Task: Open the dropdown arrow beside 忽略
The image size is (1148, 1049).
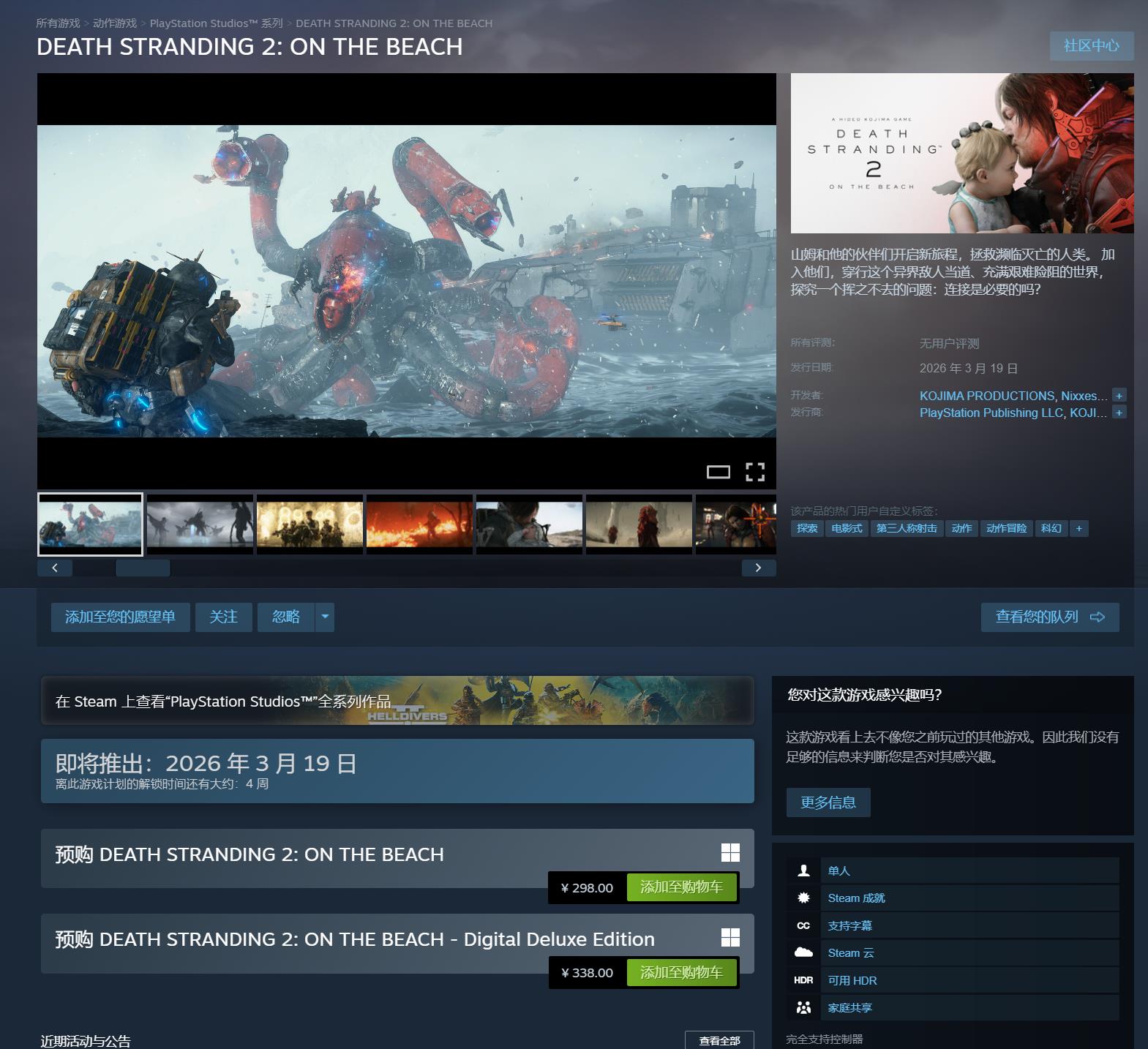Action: 325,617
